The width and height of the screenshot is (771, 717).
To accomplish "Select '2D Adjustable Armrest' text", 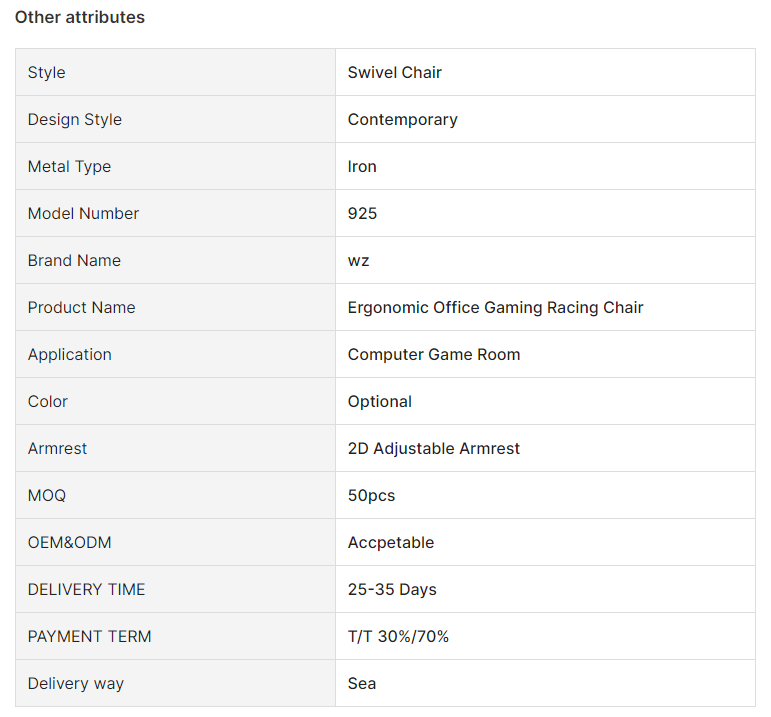I will 434,448.
